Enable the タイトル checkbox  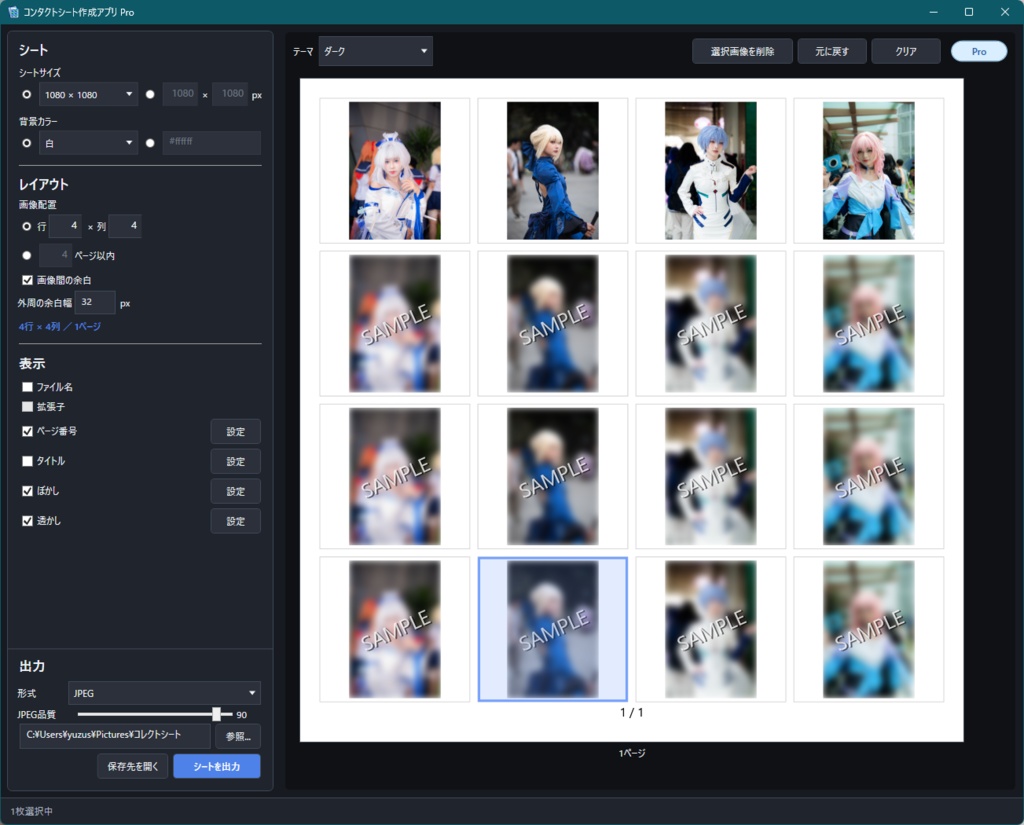[x=27, y=461]
